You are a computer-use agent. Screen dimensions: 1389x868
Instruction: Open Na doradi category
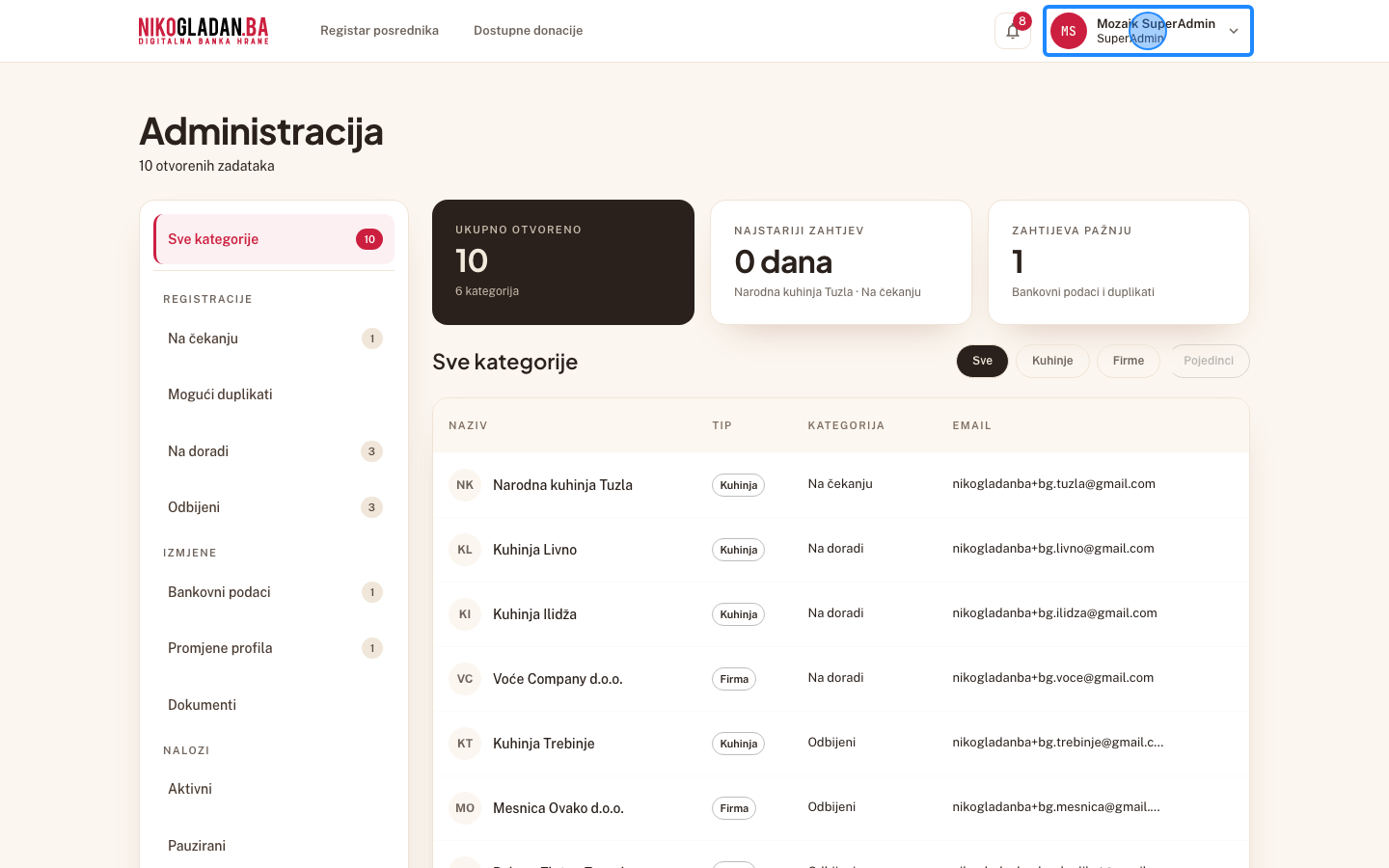[274, 451]
